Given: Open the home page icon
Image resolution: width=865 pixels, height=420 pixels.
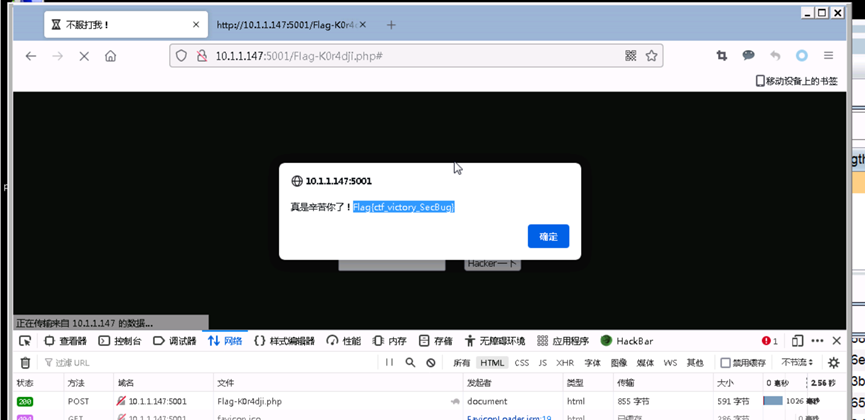Looking at the screenshot, I should (111, 56).
